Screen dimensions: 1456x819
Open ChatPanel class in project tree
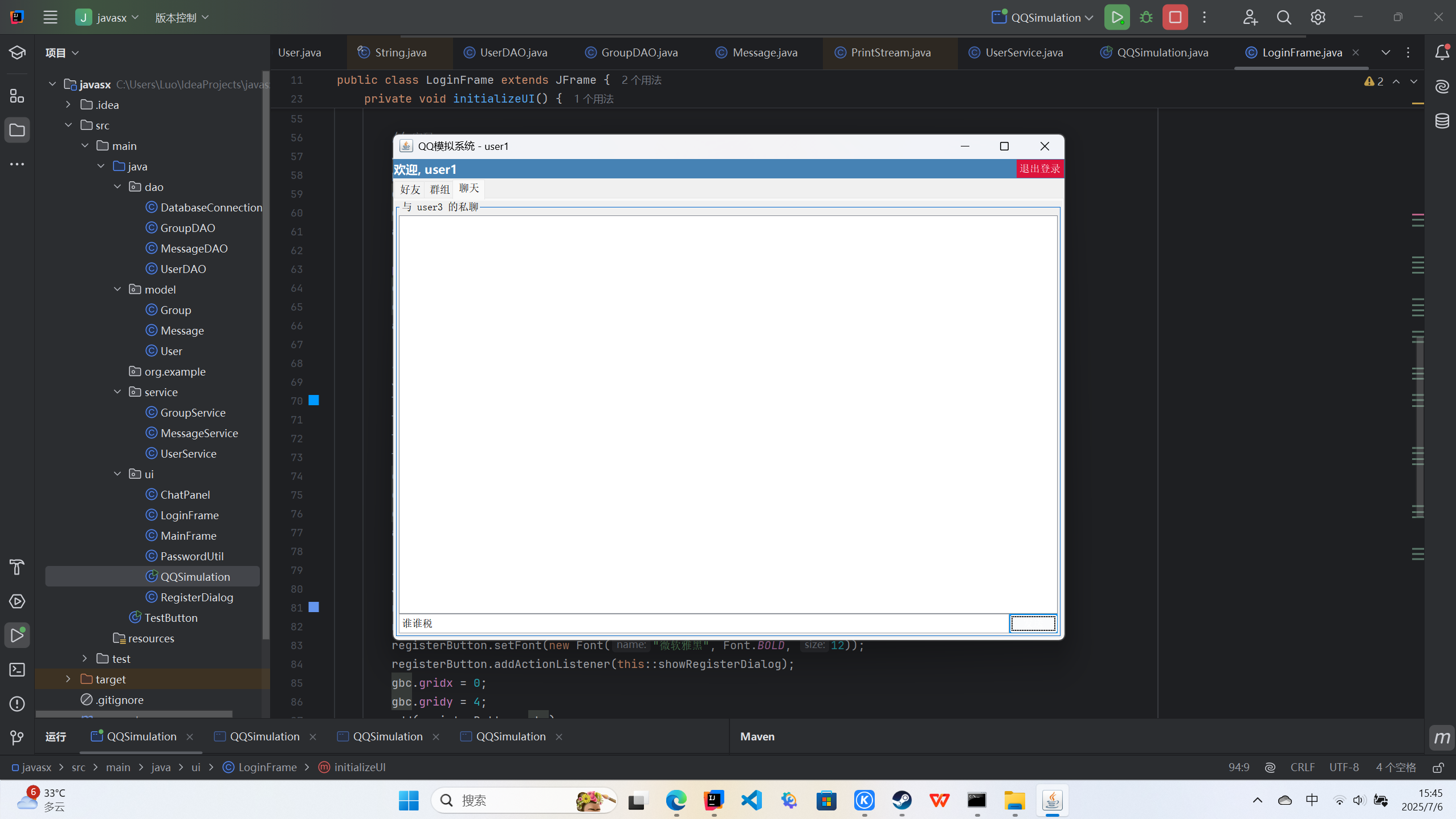[185, 495]
